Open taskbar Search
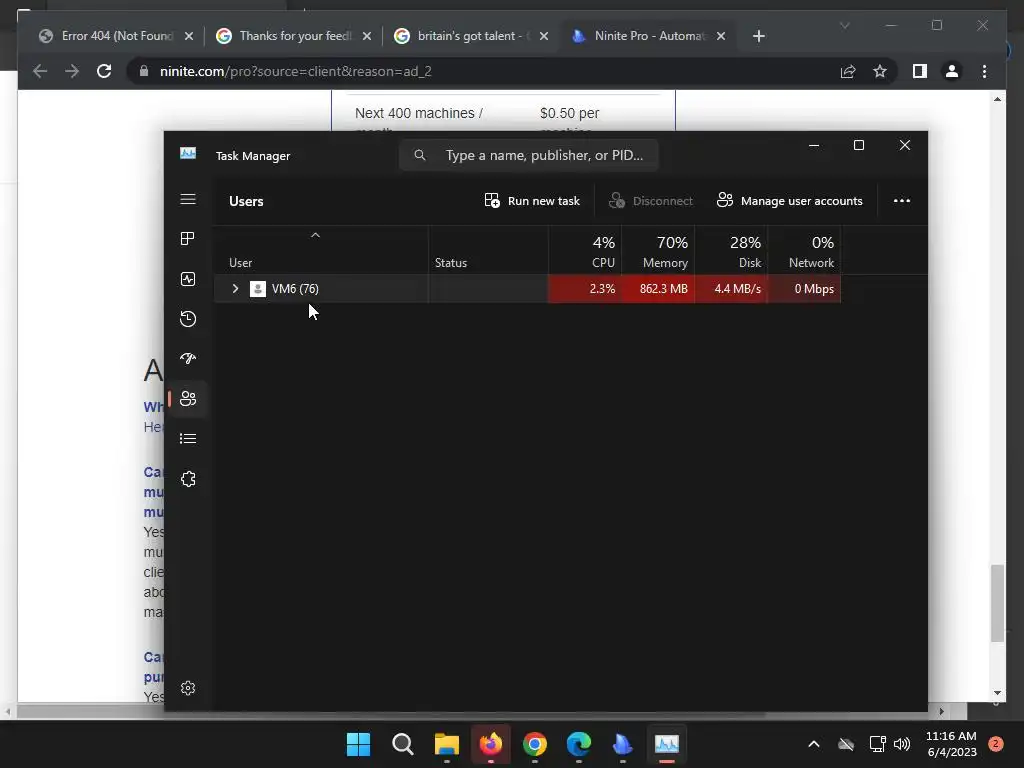 click(x=402, y=744)
